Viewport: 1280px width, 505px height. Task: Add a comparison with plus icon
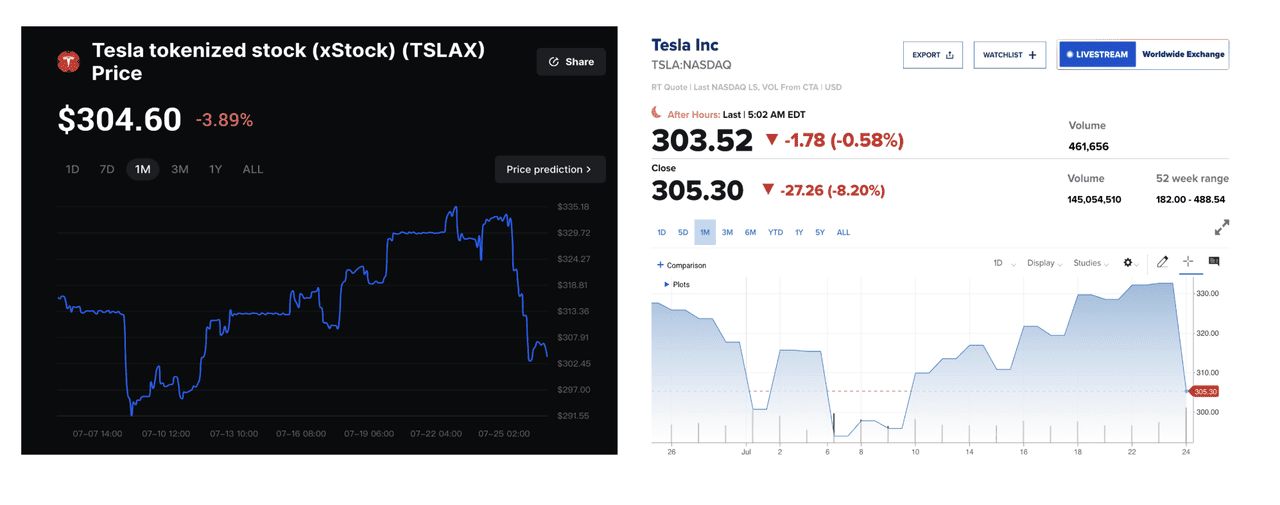coord(660,265)
